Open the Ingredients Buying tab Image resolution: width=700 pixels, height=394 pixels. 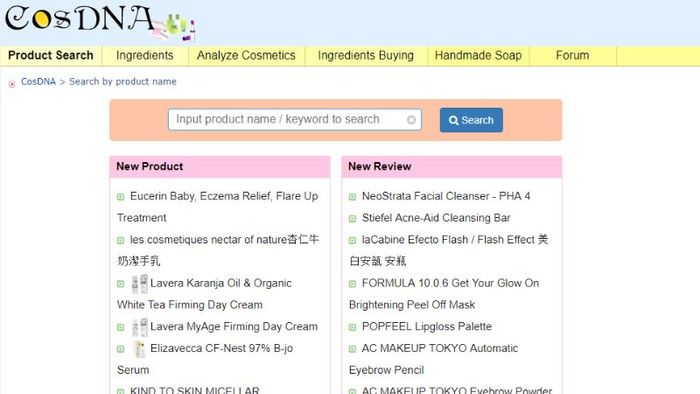click(366, 56)
